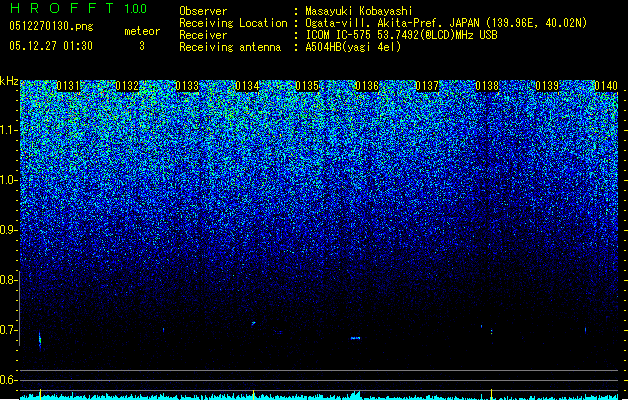
Task: Select the A504HB(yagi 4el) antenna text
Action: pos(353,47)
